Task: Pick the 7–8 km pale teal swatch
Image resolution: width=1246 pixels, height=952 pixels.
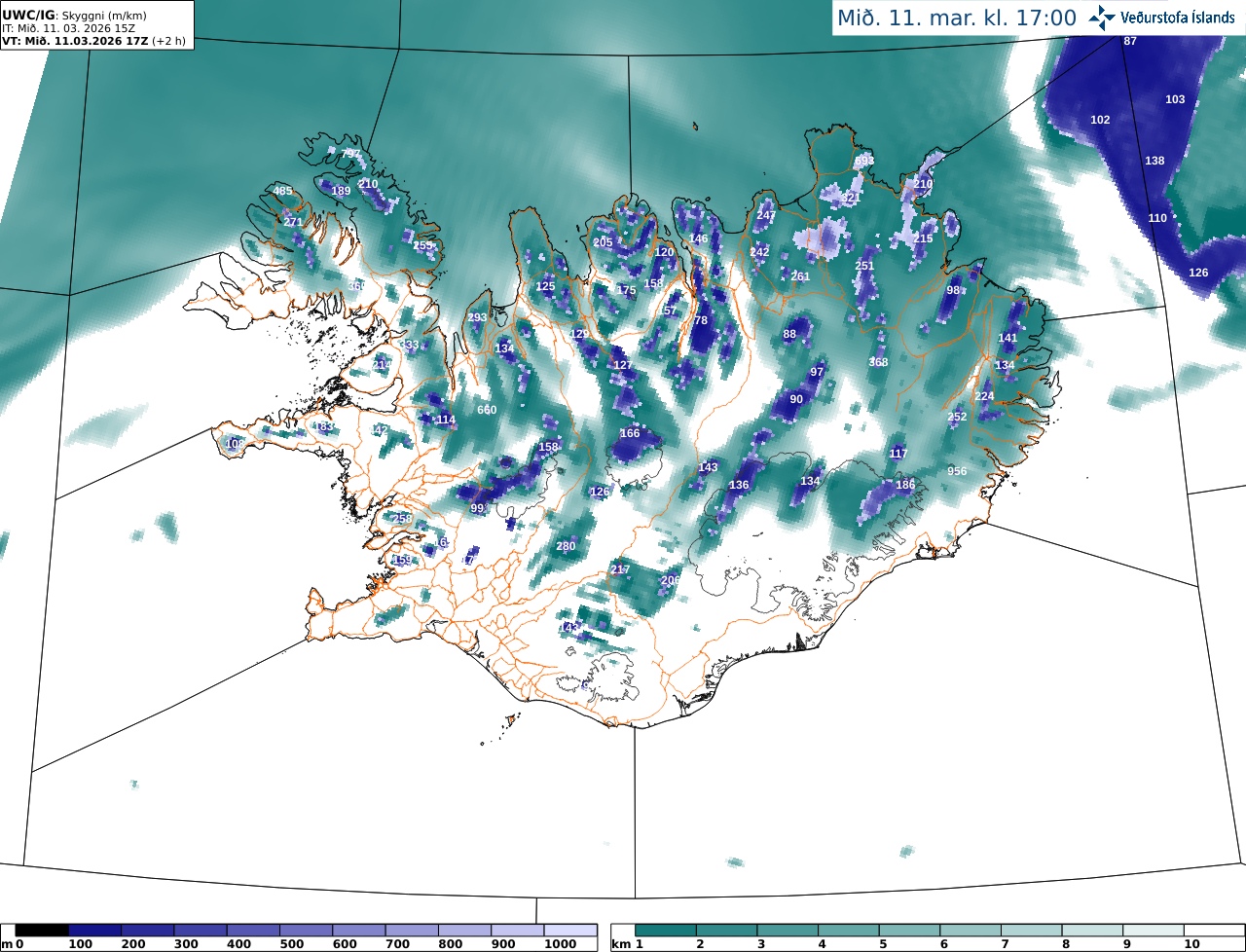Action: [1032, 931]
